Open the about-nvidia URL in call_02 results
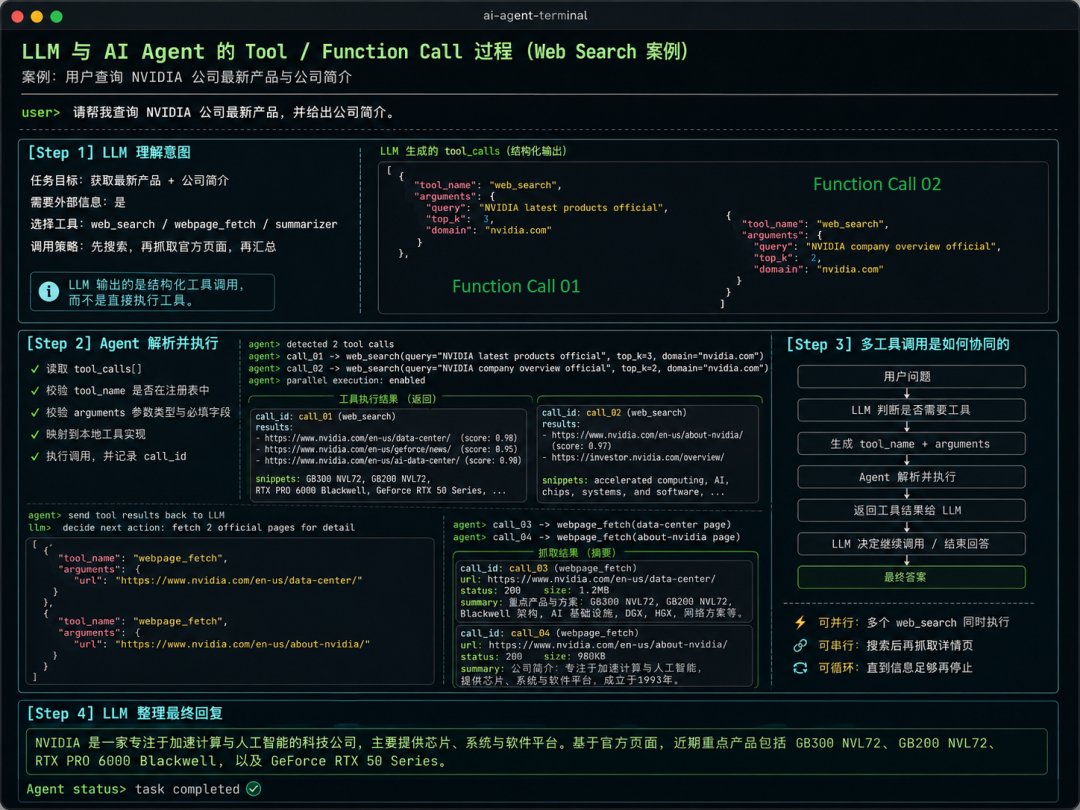This screenshot has width=1080, height=810. pyautogui.click(x=647, y=435)
